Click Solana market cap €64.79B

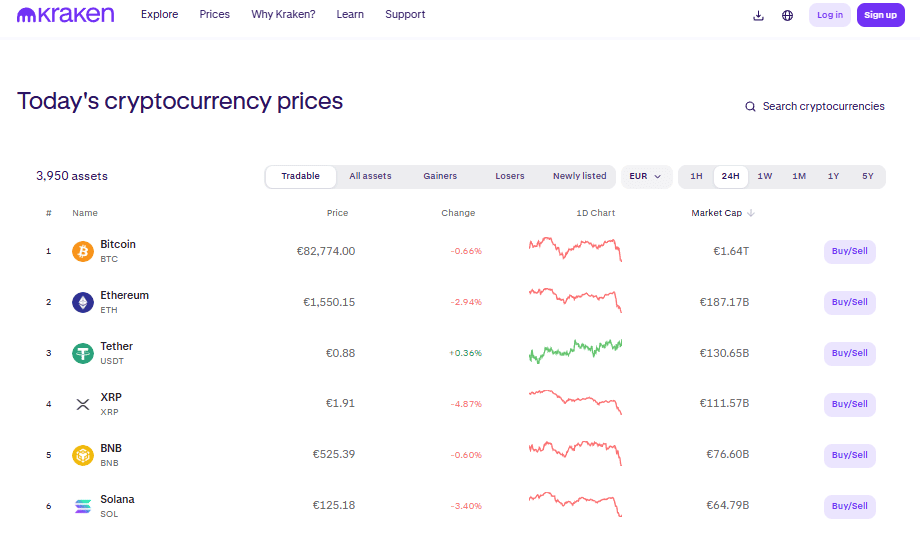point(728,505)
